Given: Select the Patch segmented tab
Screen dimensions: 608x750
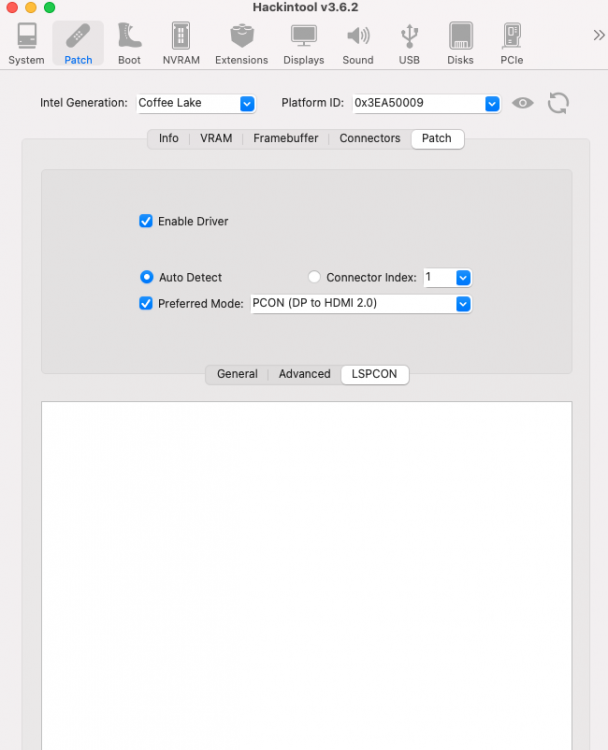Looking at the screenshot, I should [x=437, y=139].
